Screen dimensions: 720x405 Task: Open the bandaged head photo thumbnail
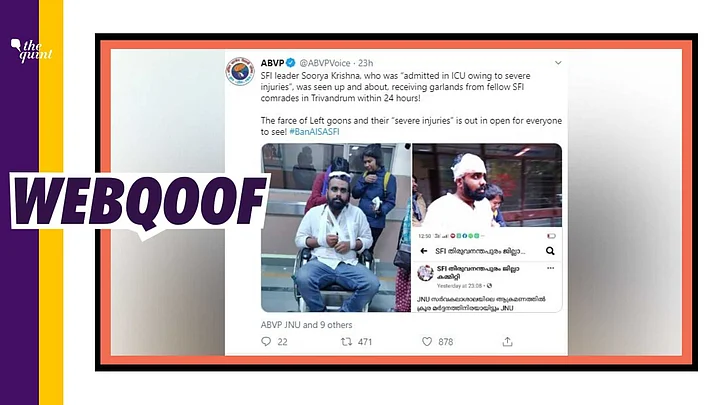487,186
